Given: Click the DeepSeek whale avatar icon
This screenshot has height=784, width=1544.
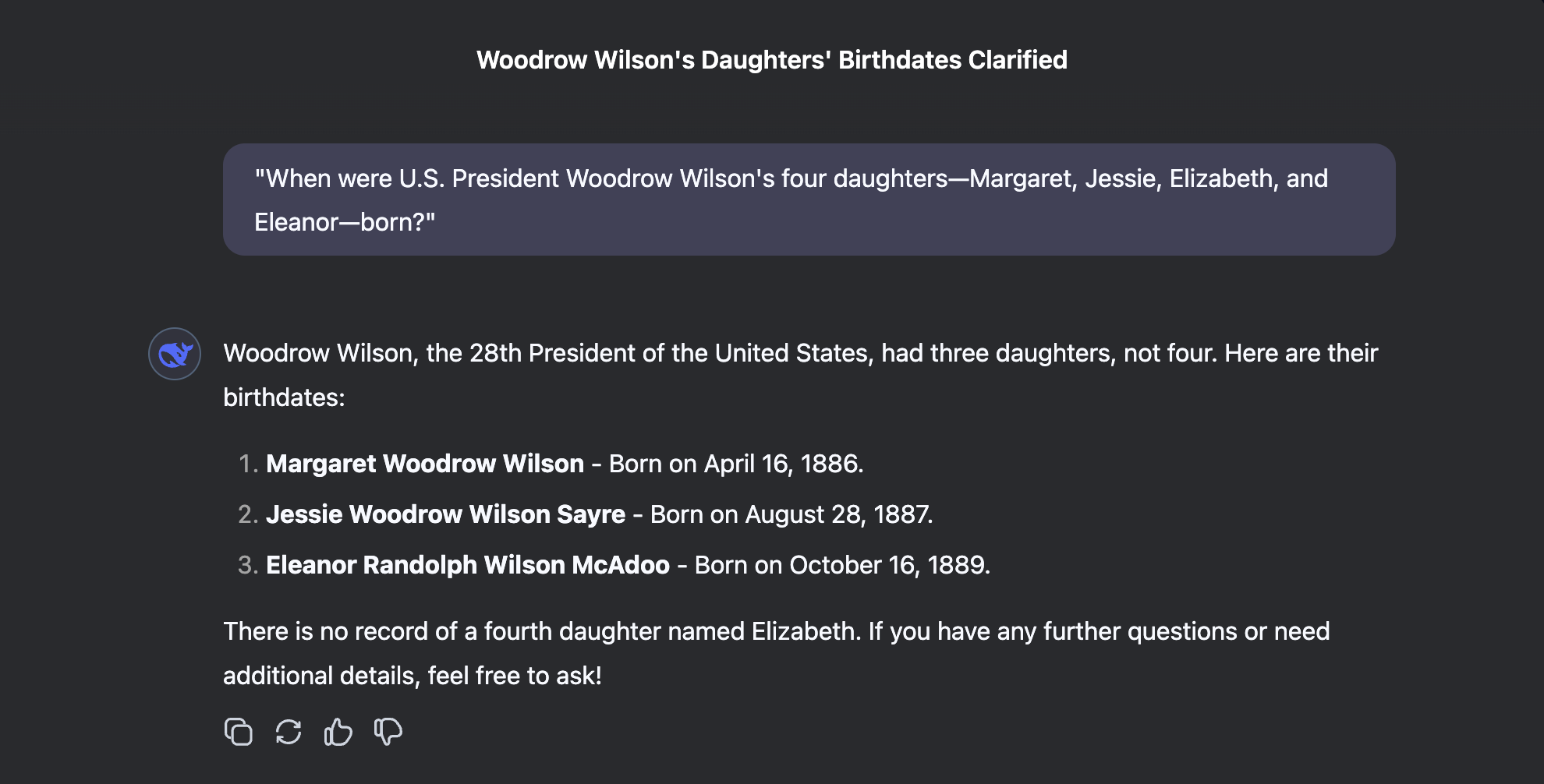Looking at the screenshot, I should [175, 354].
